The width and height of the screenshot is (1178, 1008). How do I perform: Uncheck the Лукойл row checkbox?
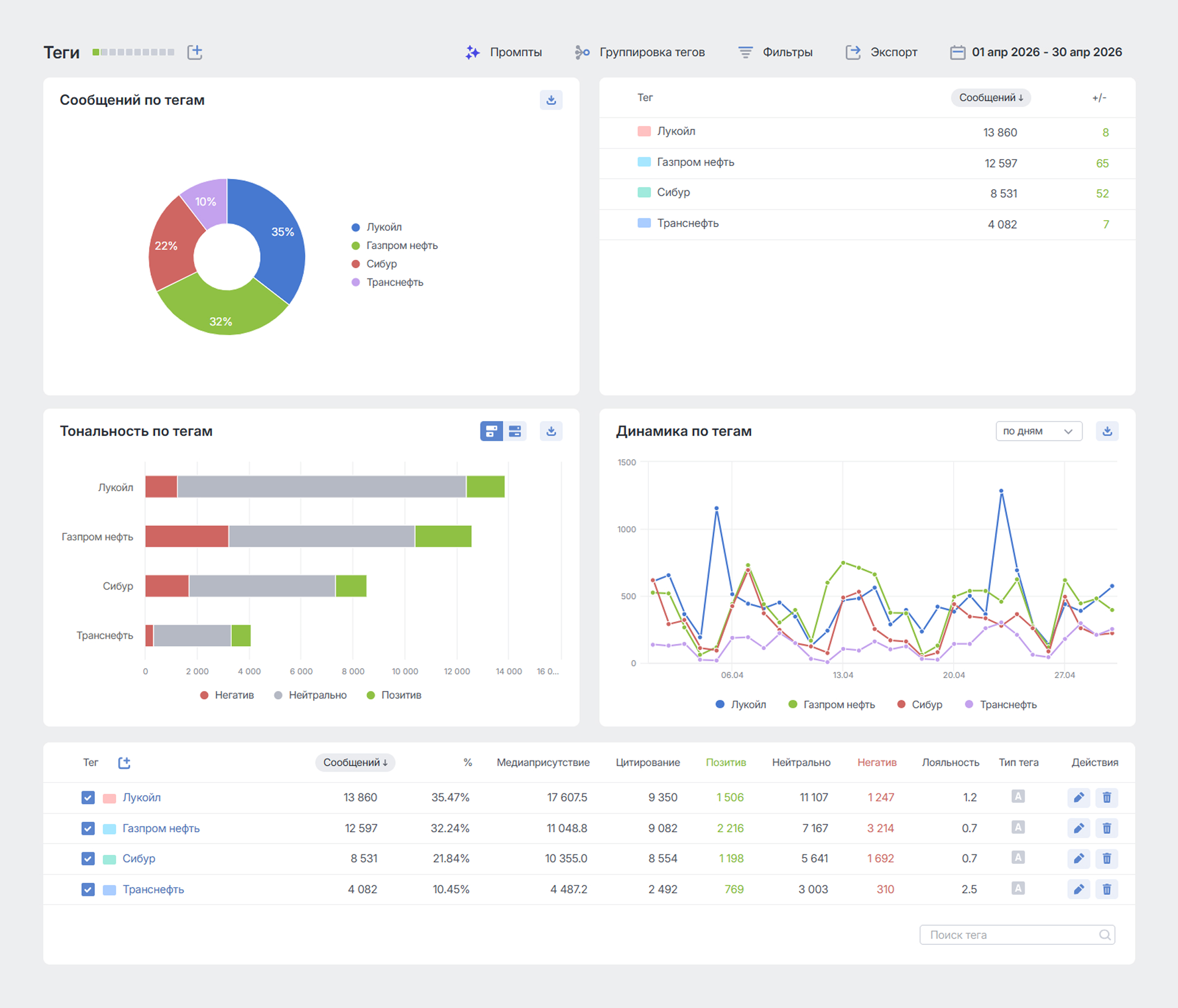pos(88,798)
